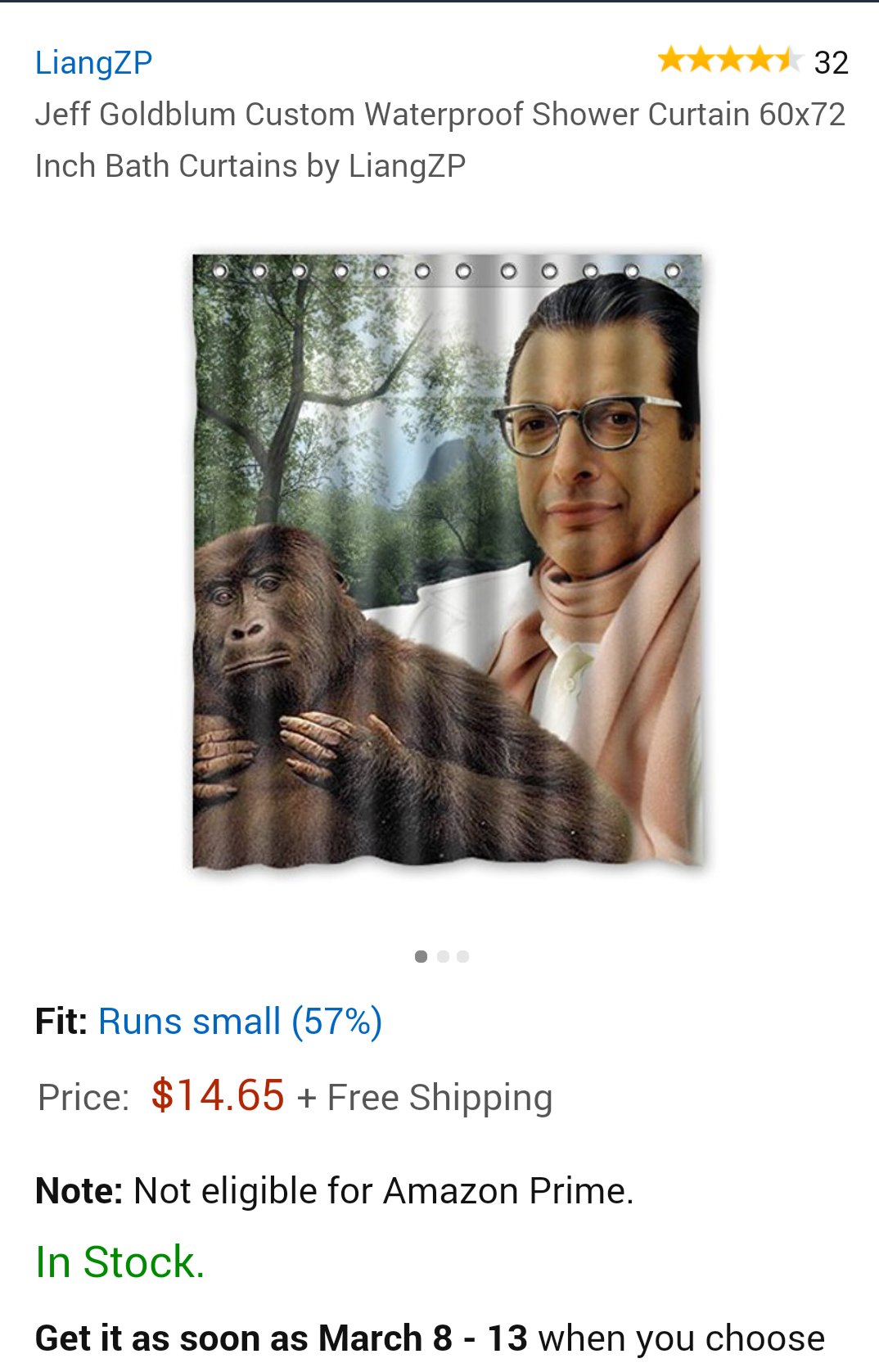The width and height of the screenshot is (879, 1372).
Task: Open the 32 customer reviews count
Action: [831, 63]
